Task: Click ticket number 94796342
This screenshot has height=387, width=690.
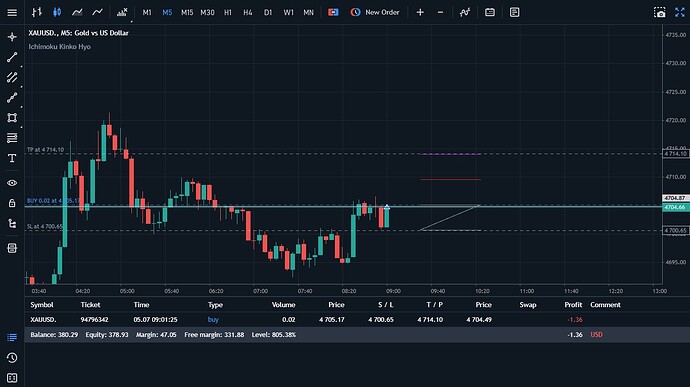Action: click(94, 320)
